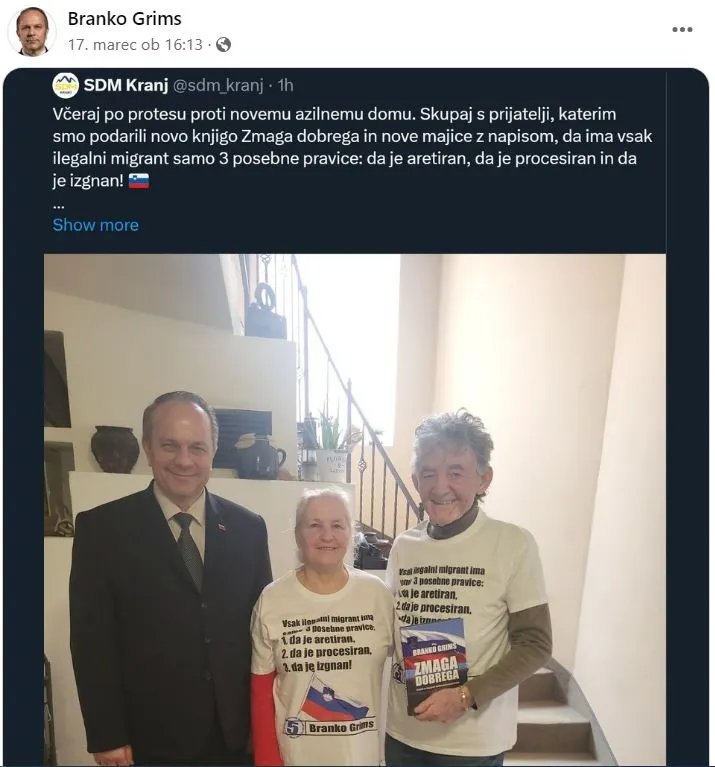Open Branko Grims round profile picture

[32, 32]
